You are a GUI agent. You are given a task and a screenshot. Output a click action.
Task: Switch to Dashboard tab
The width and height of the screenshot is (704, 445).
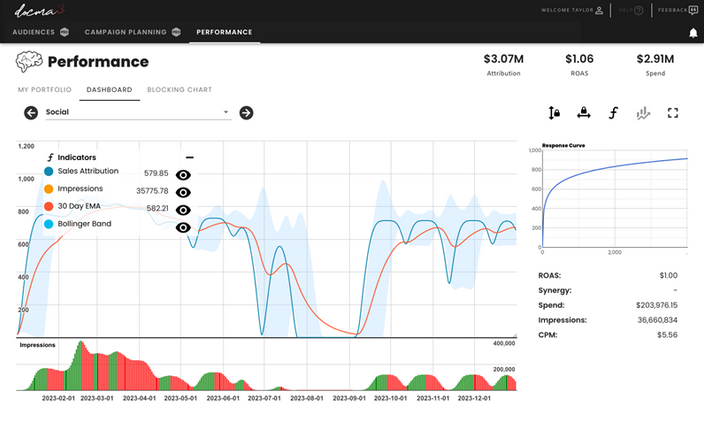[109, 89]
